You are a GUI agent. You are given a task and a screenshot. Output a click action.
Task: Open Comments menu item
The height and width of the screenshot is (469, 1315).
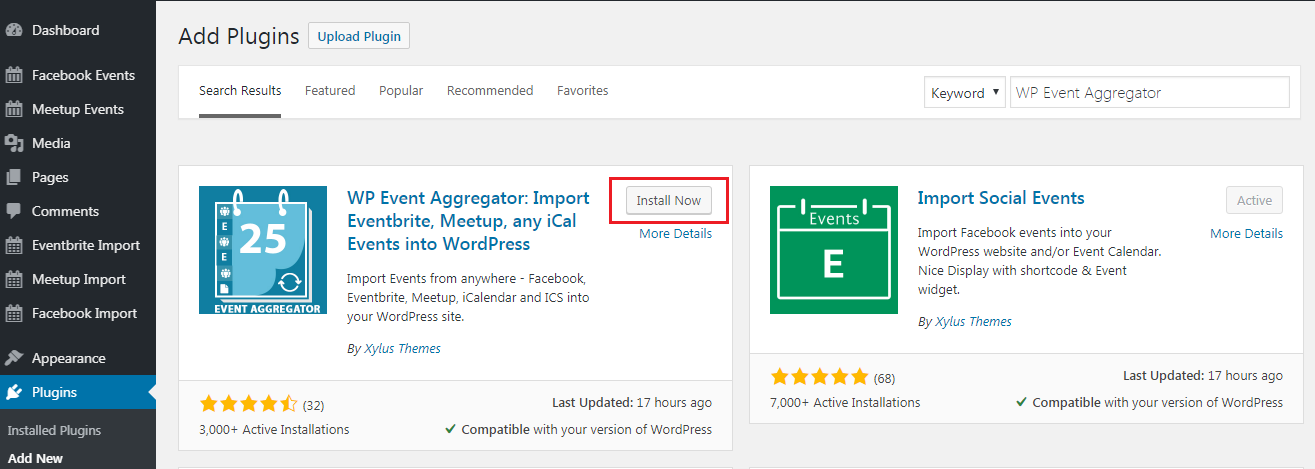[78, 211]
